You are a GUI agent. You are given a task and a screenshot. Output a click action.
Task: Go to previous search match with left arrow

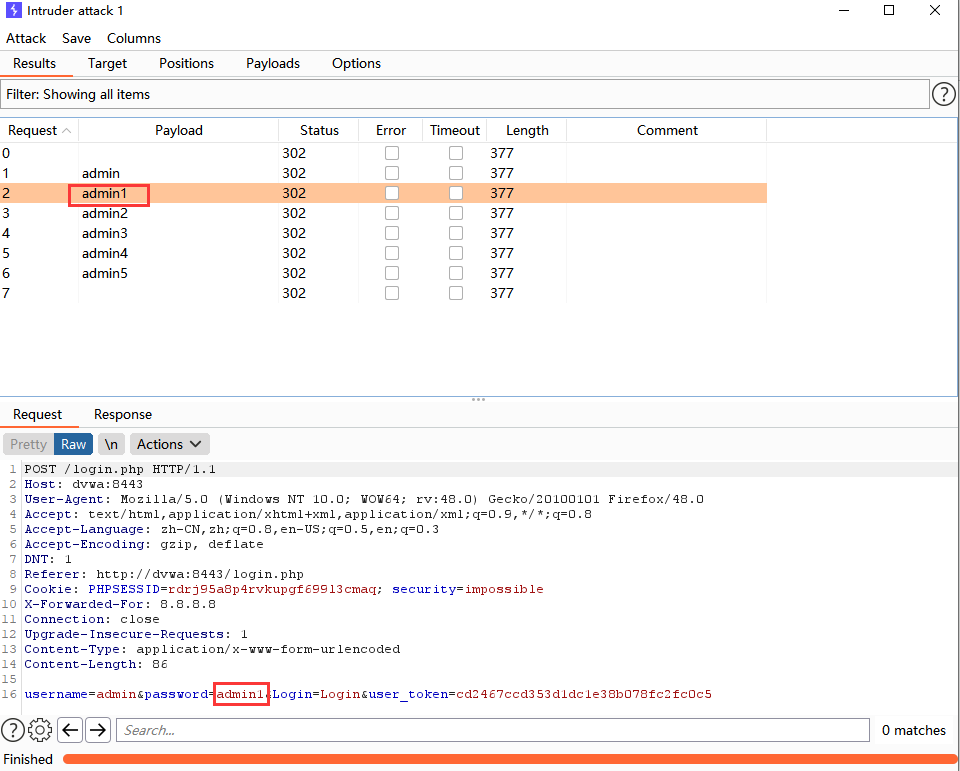(x=69, y=730)
